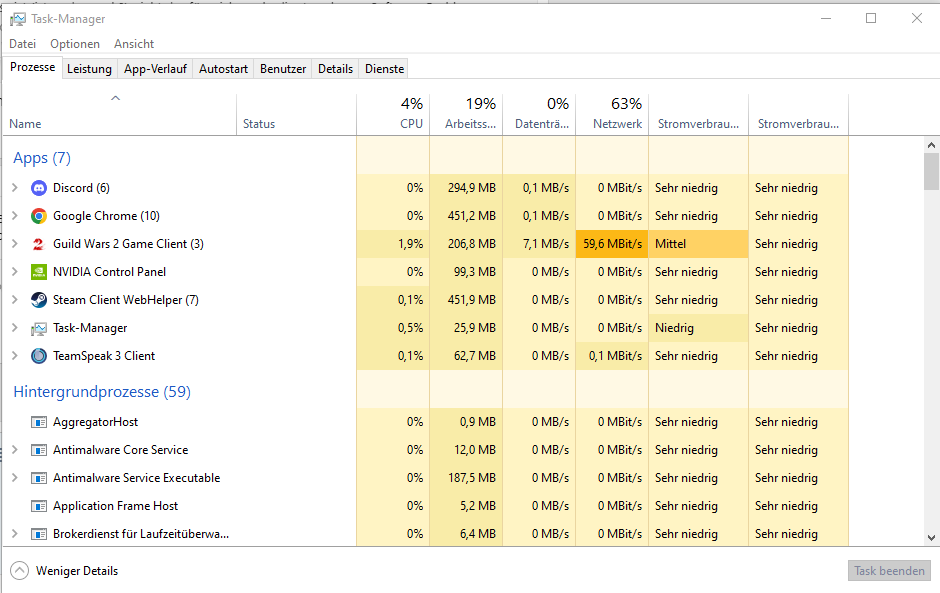940x593 pixels.
Task: Select the NVIDIA Control Panel icon
Action: (39, 272)
